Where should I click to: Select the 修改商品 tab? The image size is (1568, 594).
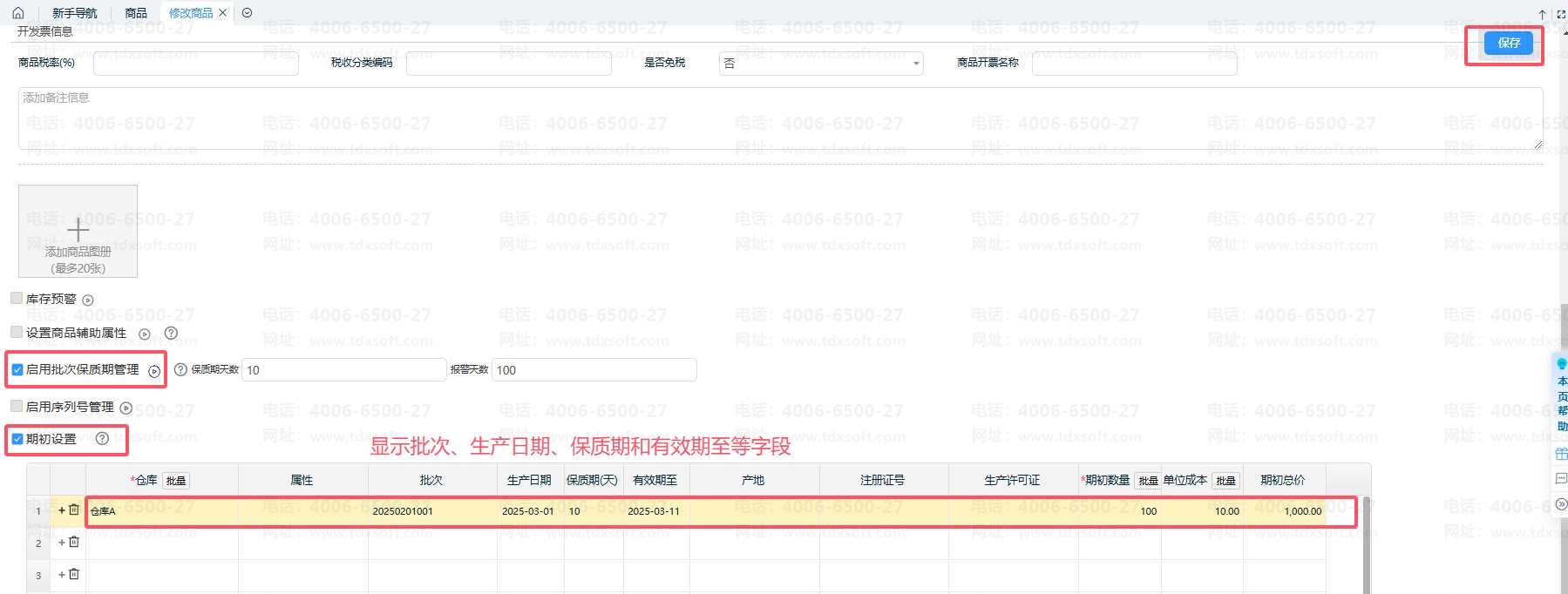(x=191, y=13)
